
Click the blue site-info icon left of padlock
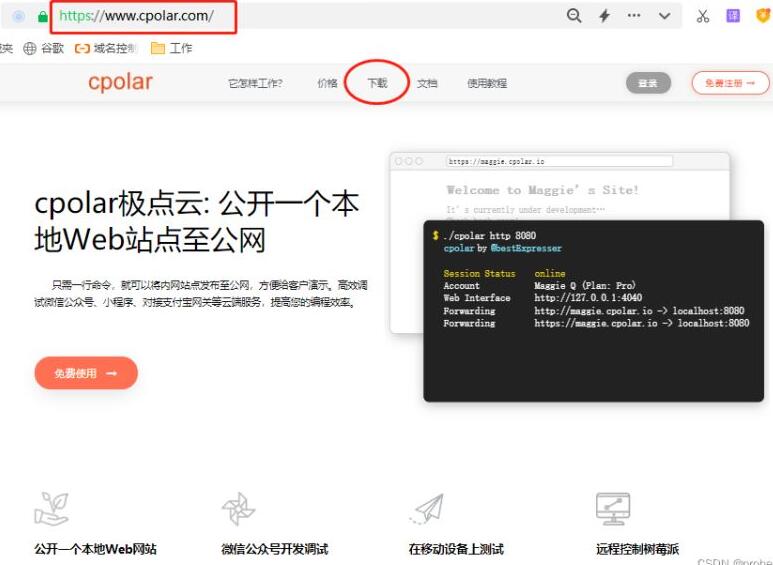pos(19,17)
